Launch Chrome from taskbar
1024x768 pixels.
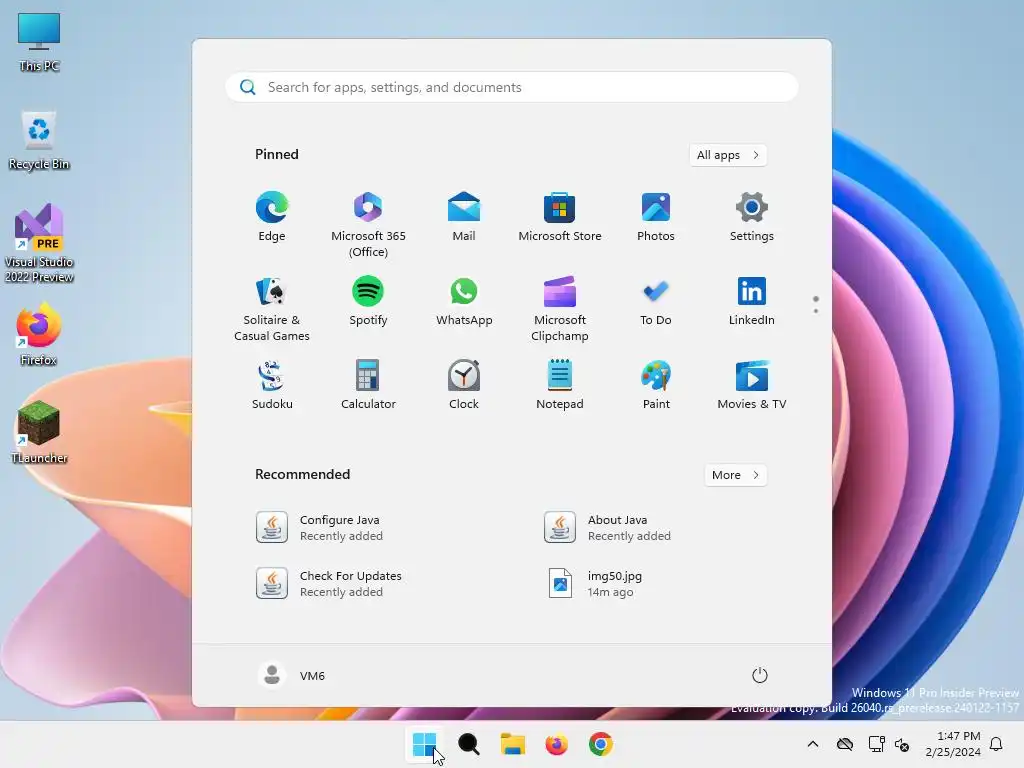[601, 744]
